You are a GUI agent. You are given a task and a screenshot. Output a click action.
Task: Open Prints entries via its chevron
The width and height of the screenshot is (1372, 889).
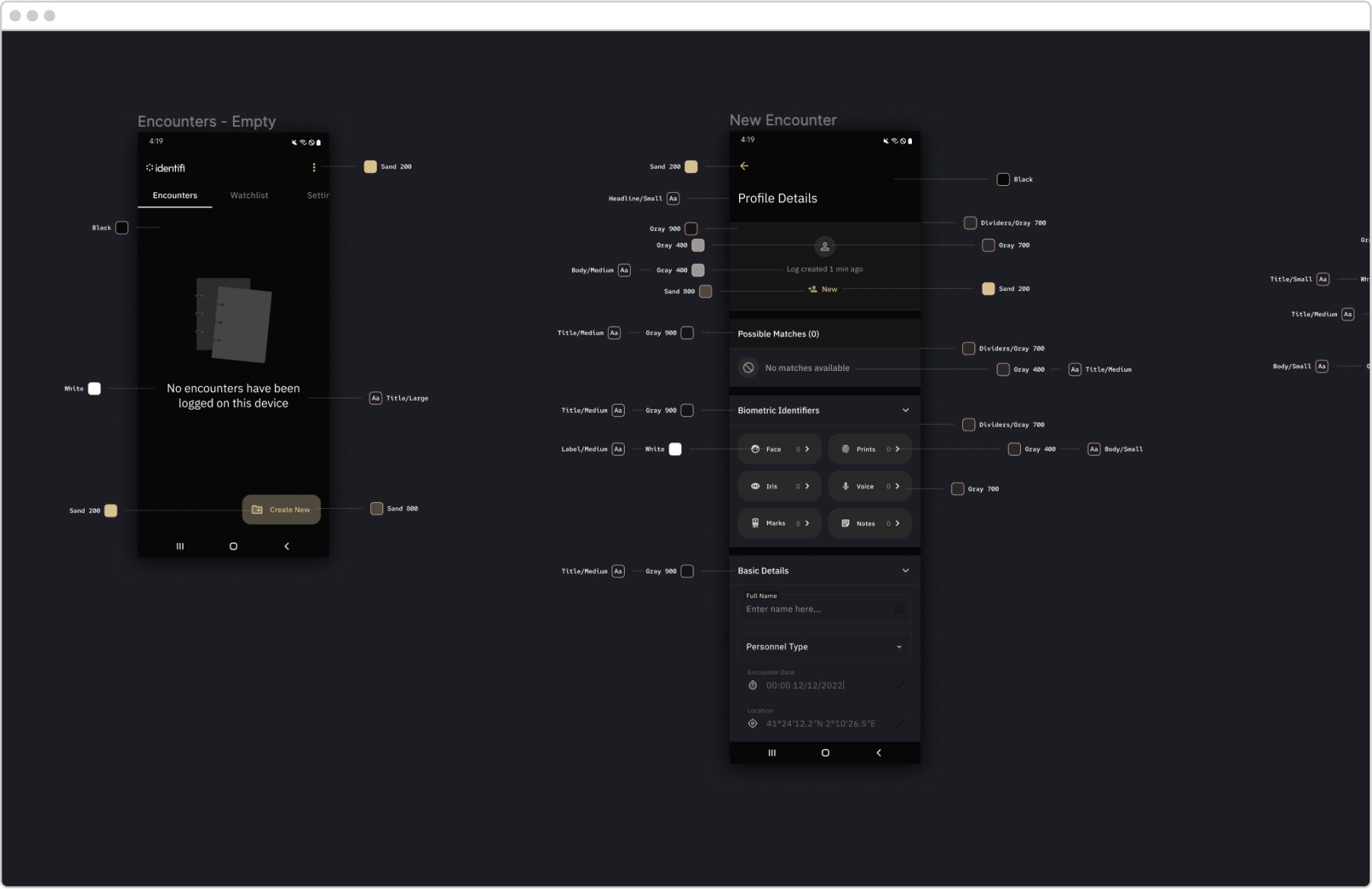897,449
